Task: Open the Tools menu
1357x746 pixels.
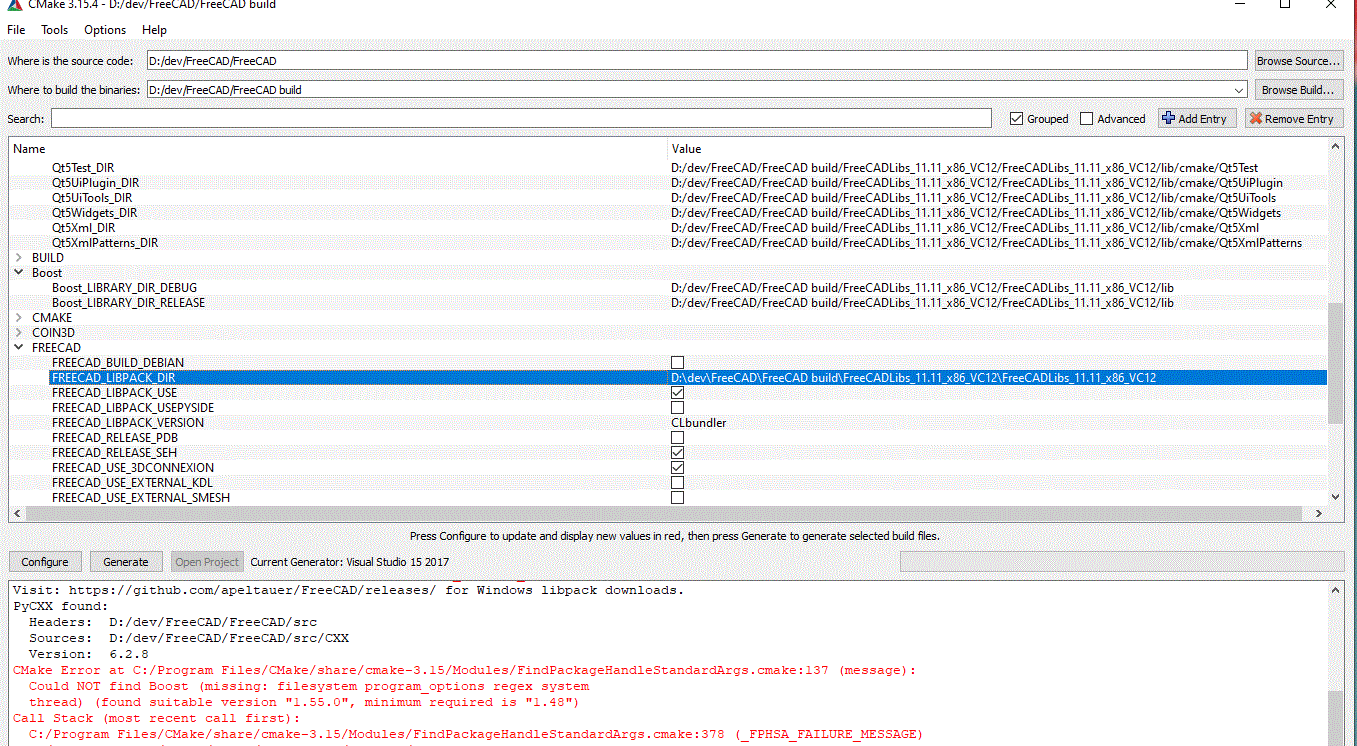Action: click(x=55, y=30)
